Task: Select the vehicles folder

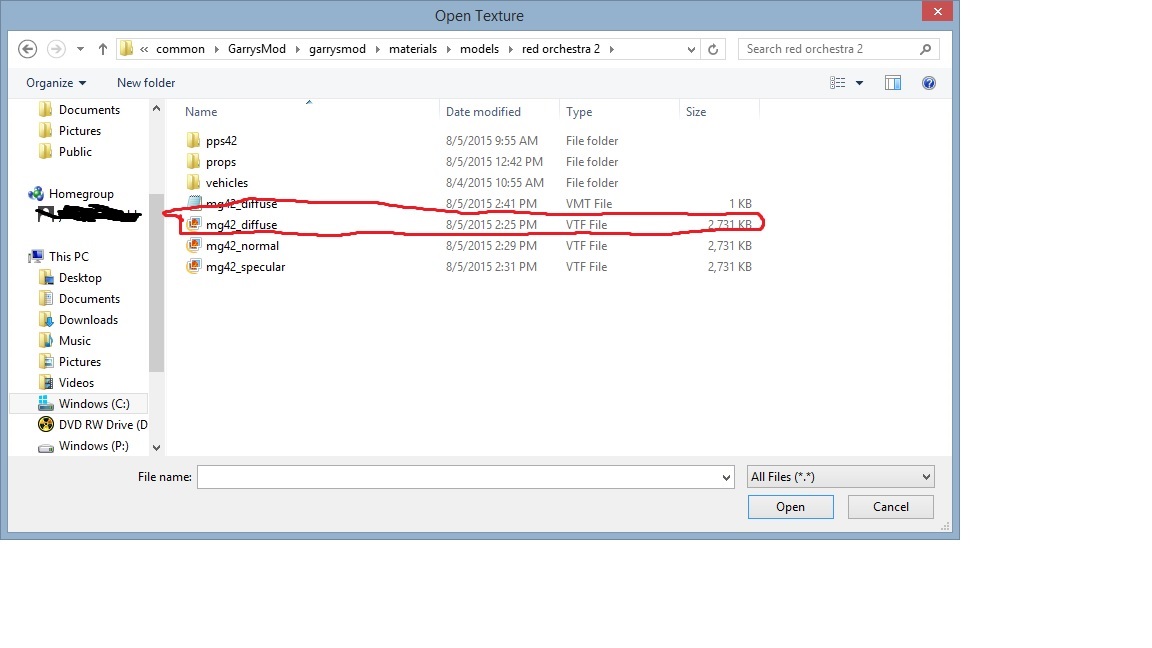Action: [x=226, y=183]
